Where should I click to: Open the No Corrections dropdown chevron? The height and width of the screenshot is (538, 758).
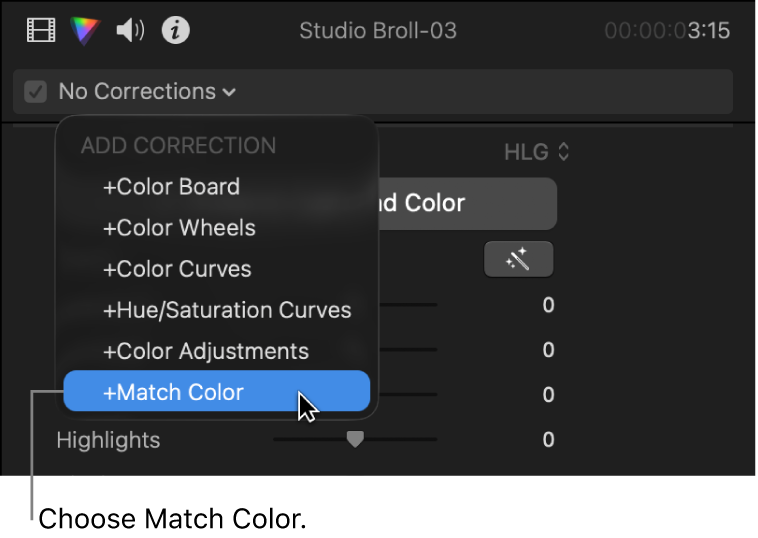tap(229, 92)
